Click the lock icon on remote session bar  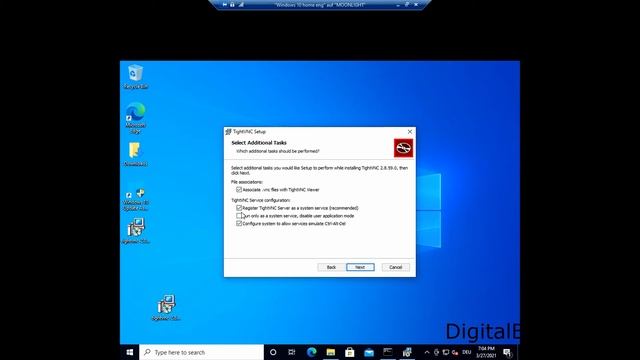[x=232, y=4]
